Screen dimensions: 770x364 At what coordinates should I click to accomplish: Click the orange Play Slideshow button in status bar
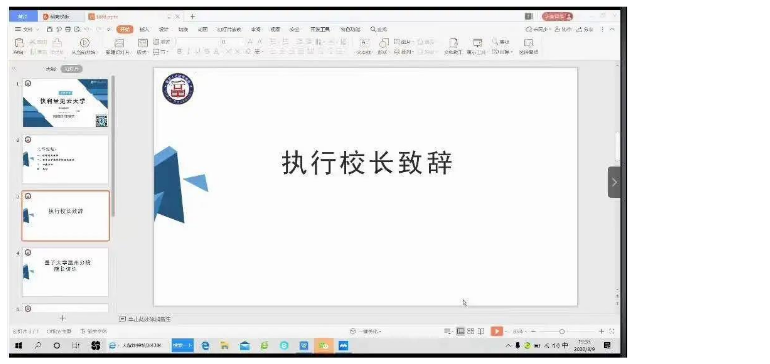click(x=497, y=332)
